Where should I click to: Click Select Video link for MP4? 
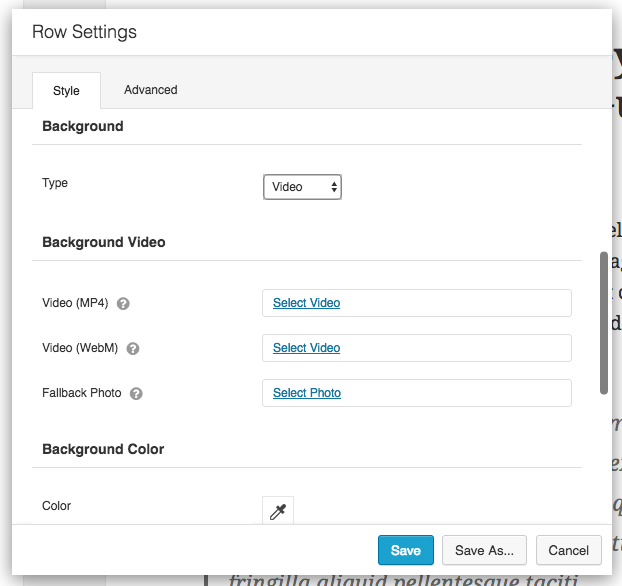click(x=306, y=303)
